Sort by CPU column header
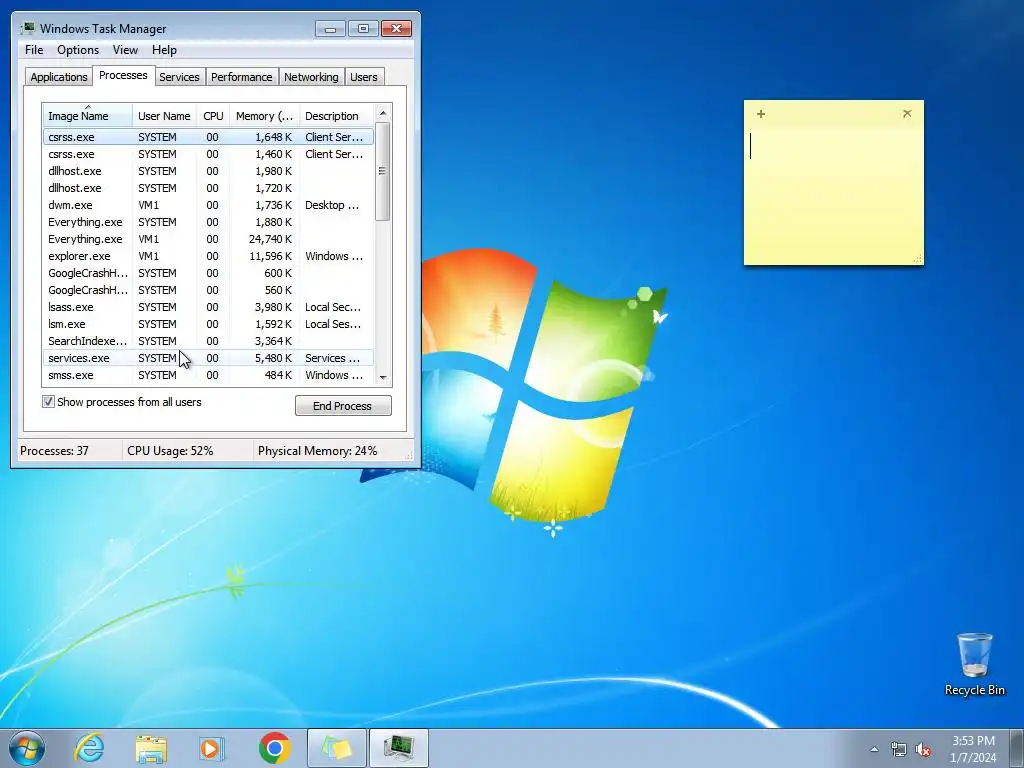This screenshot has height=768, width=1024. point(213,116)
